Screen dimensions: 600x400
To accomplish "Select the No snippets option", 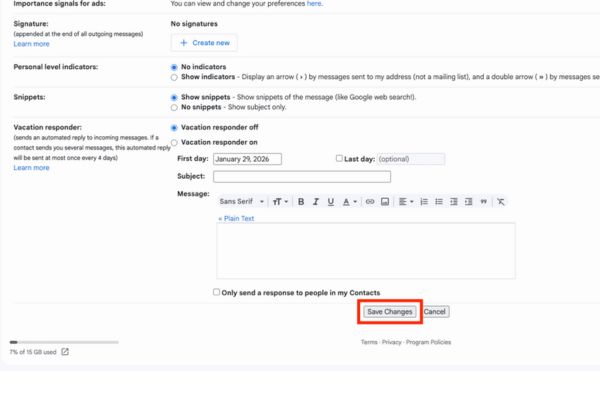I will [x=175, y=107].
